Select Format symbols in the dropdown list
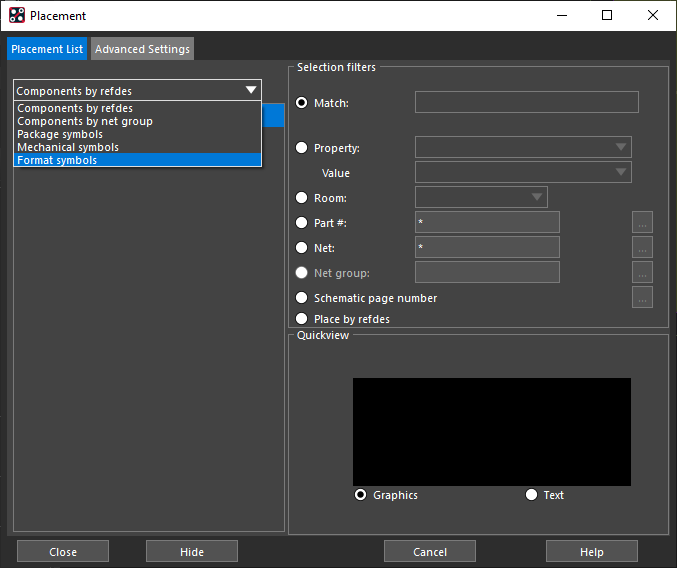 point(137,160)
